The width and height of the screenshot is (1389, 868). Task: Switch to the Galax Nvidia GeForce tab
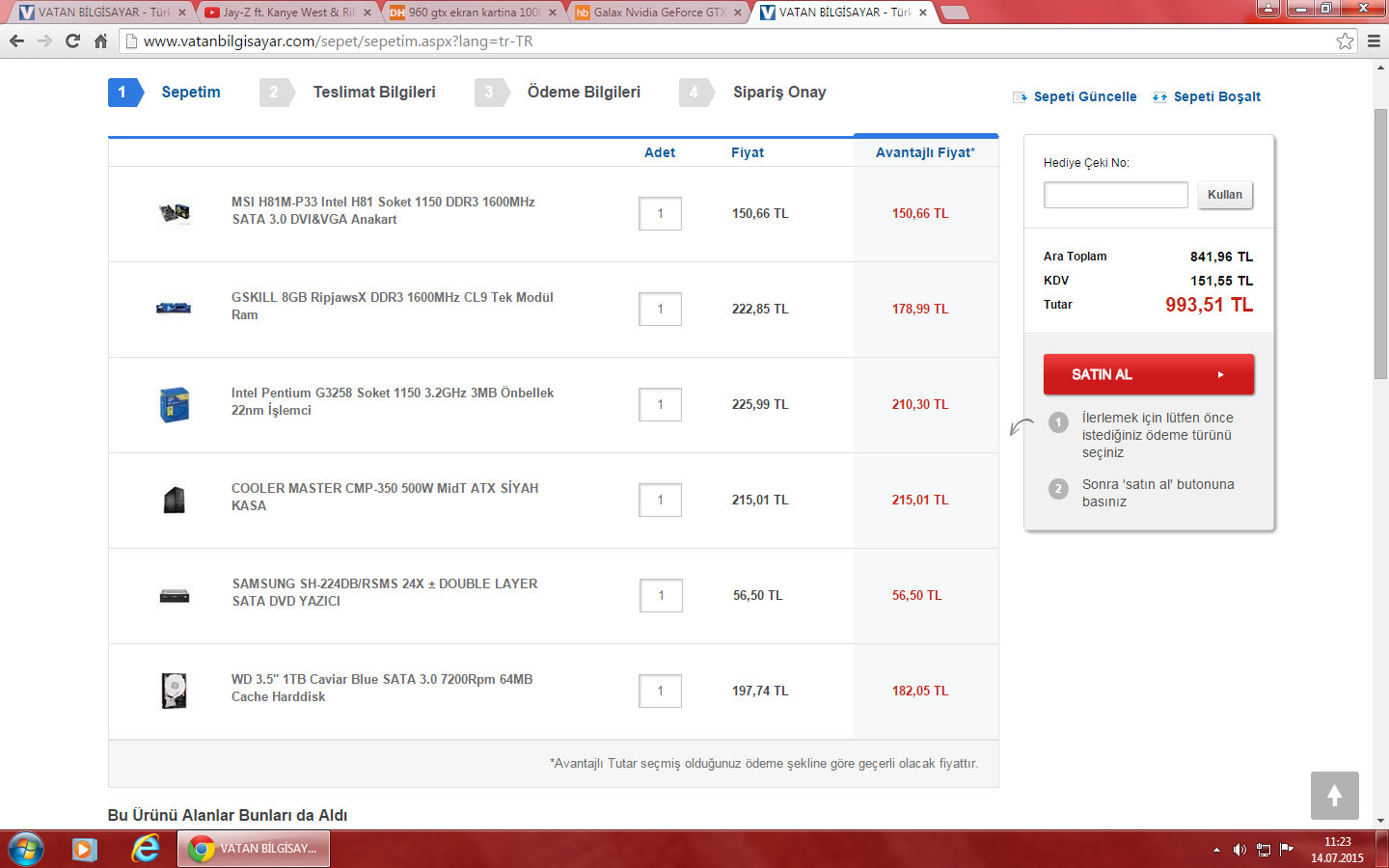pyautogui.click(x=659, y=13)
